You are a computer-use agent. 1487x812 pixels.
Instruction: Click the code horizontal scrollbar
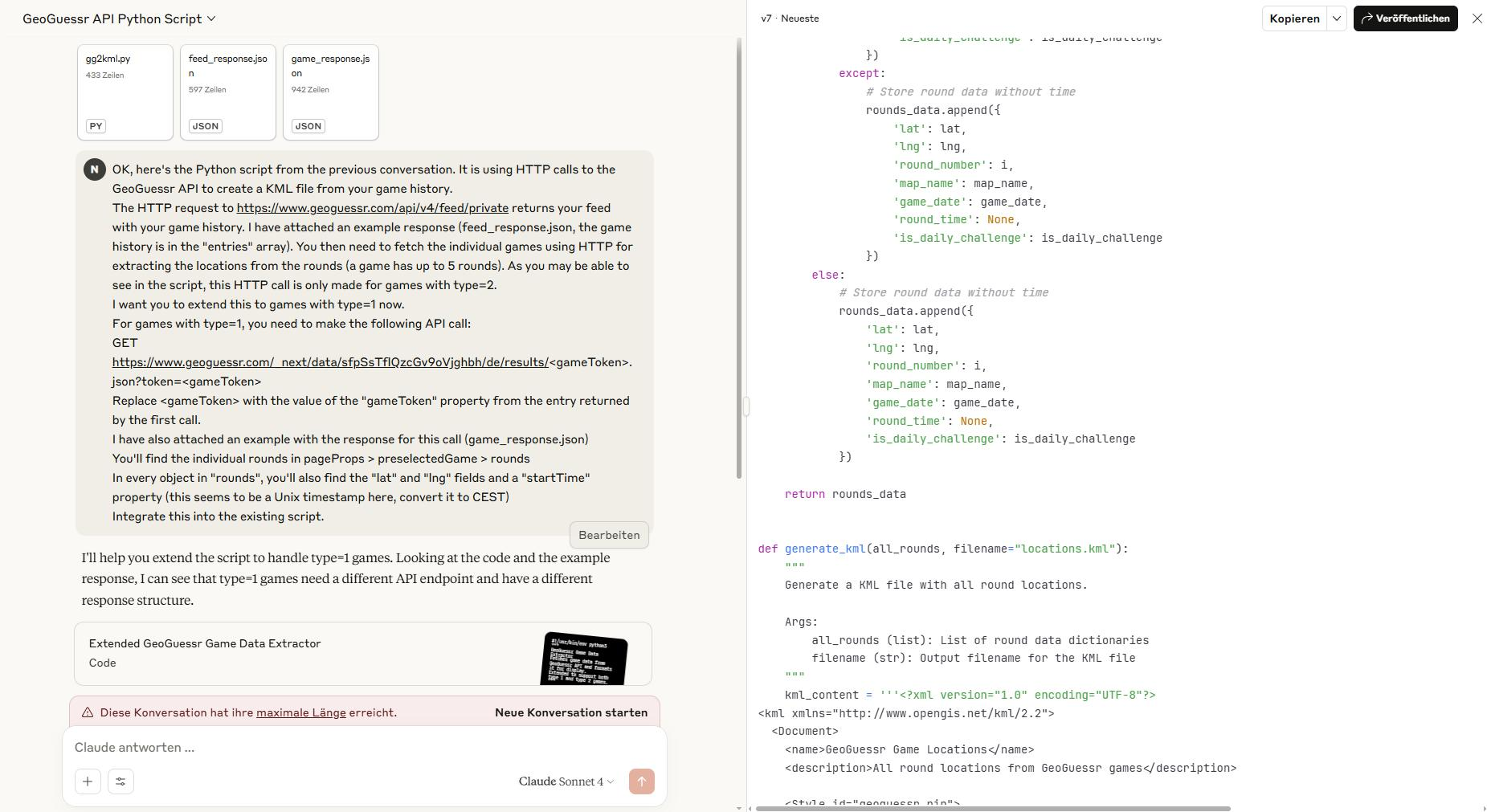pos(993,808)
